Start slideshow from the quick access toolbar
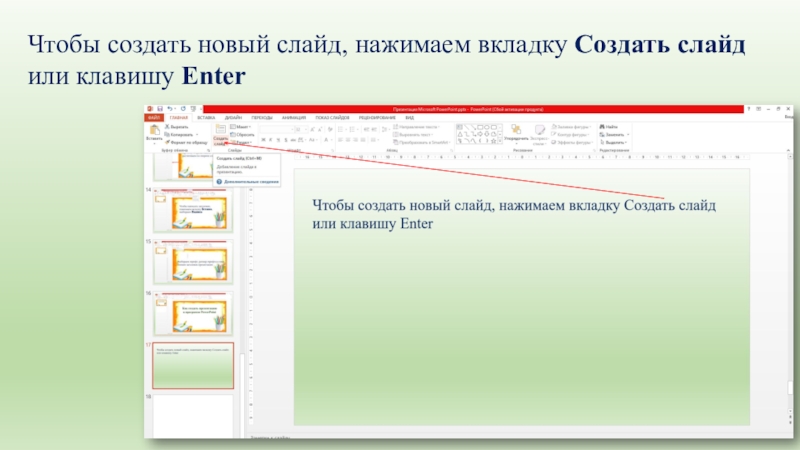 [x=193, y=109]
